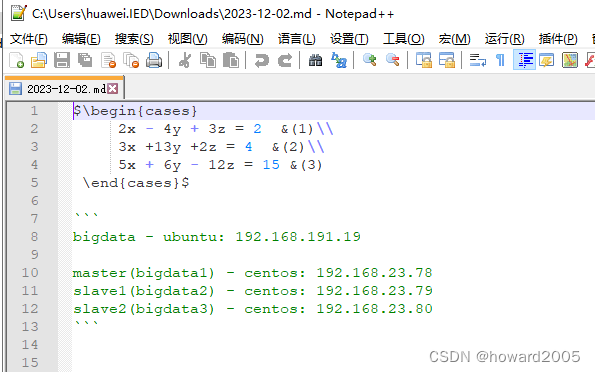
Task: Click the user defined language icon
Action: pyautogui.click(x=546, y=60)
